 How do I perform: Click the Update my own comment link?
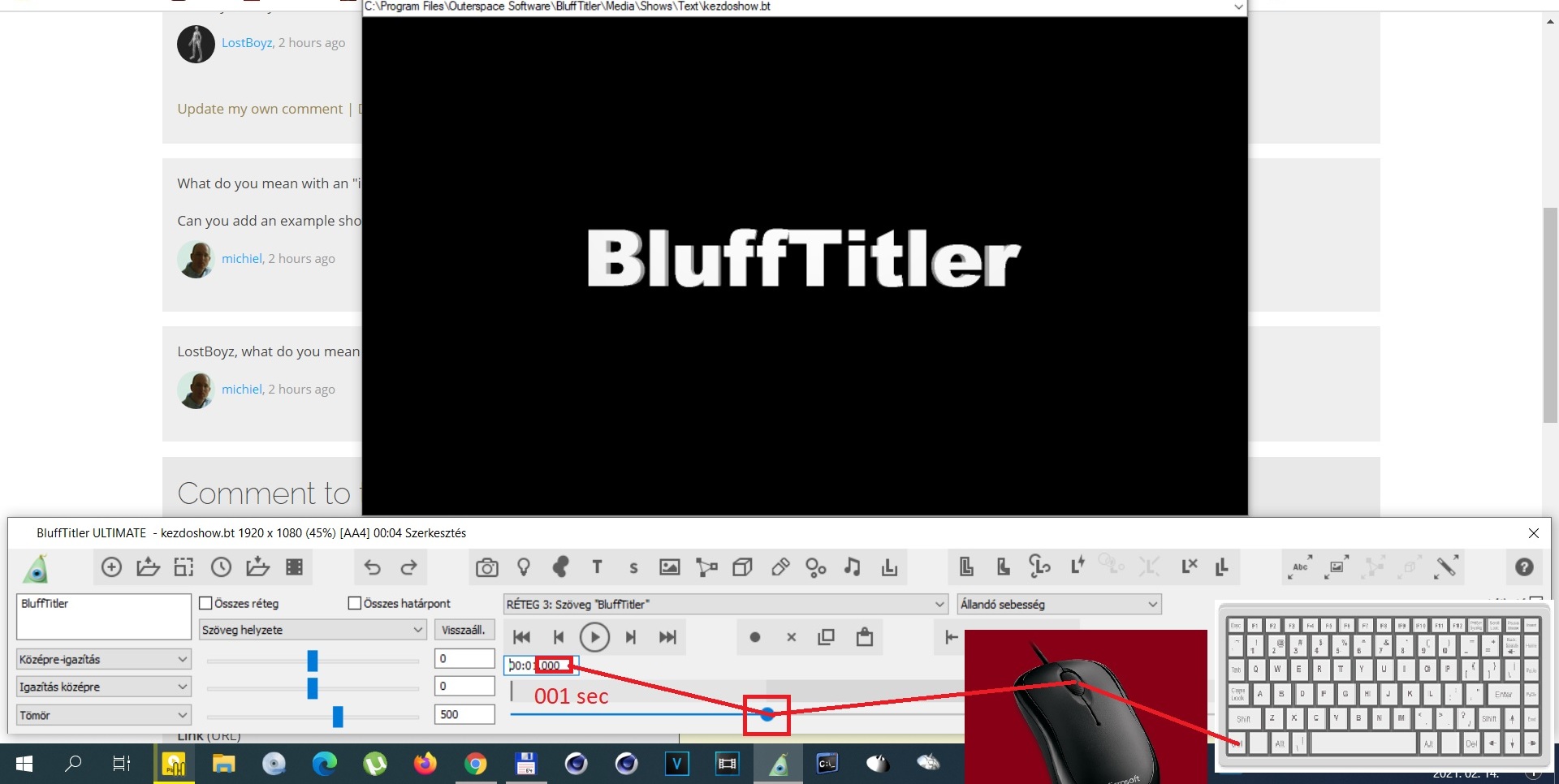260,109
